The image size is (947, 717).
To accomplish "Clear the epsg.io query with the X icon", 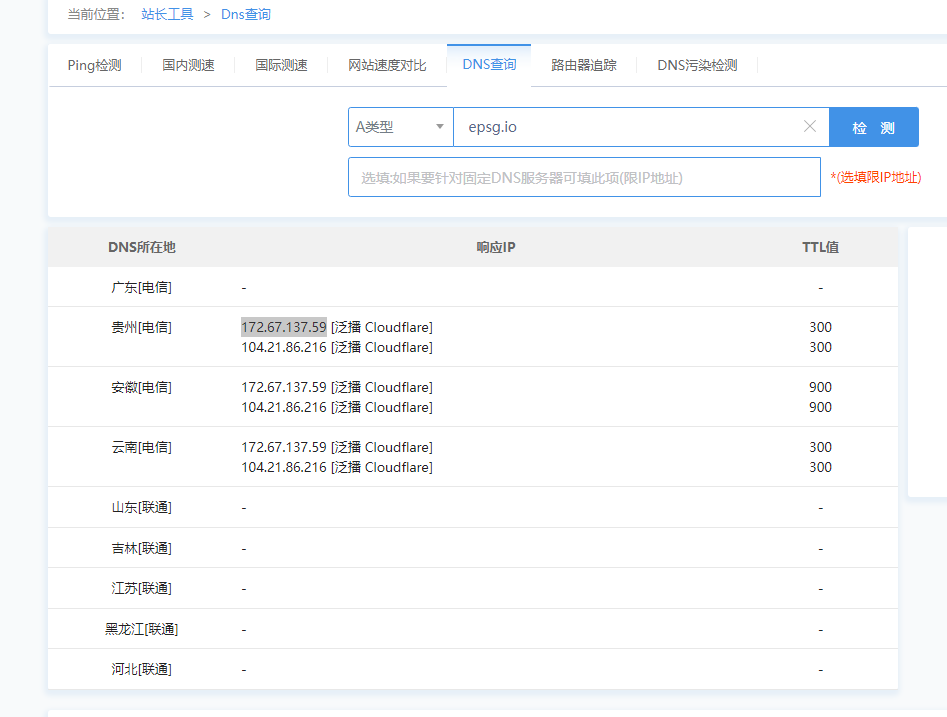I will tap(810, 127).
